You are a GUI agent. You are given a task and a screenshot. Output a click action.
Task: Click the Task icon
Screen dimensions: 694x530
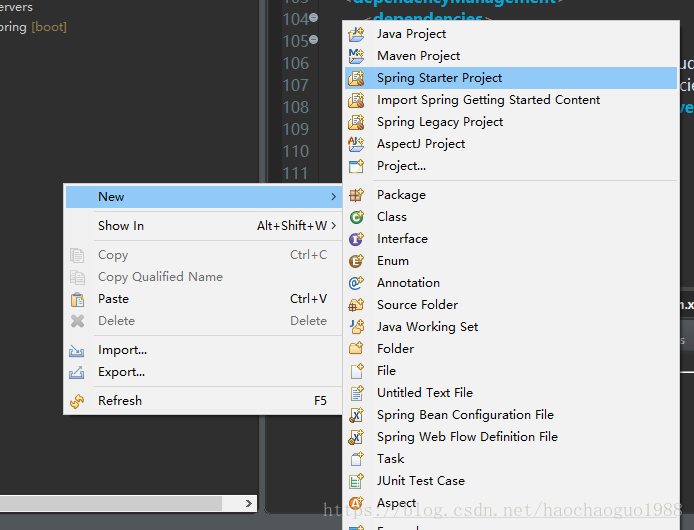[x=356, y=459]
